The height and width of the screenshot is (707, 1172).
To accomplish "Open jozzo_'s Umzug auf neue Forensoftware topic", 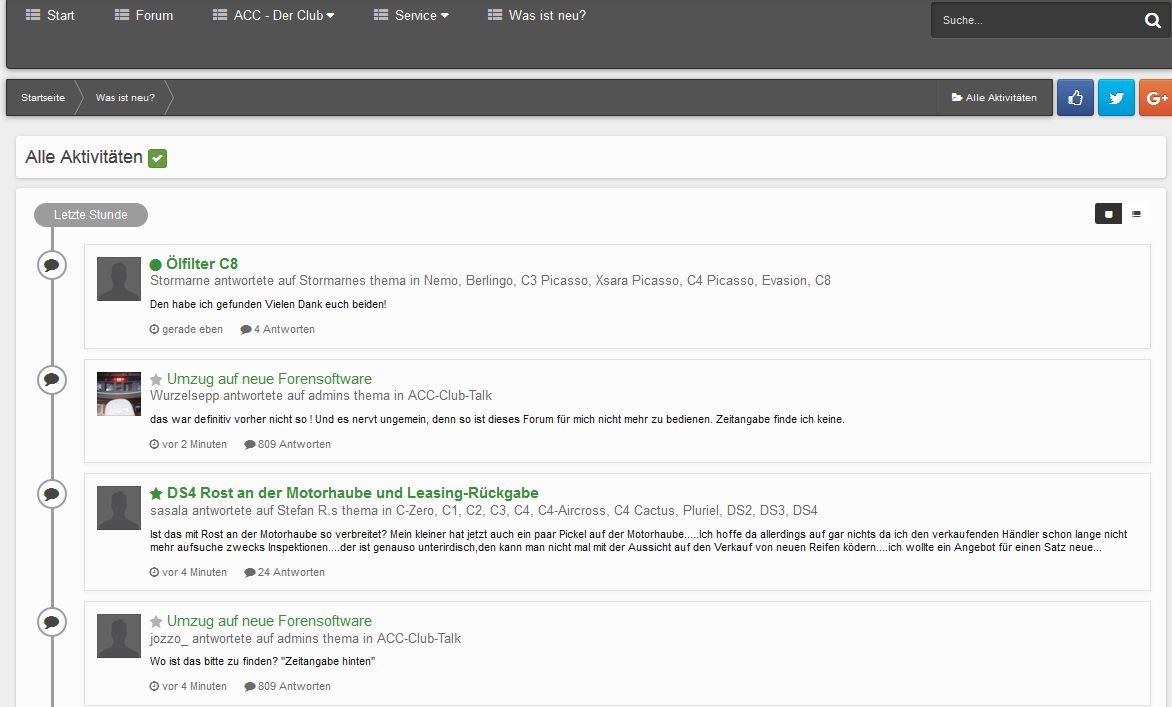I will click(x=269, y=621).
